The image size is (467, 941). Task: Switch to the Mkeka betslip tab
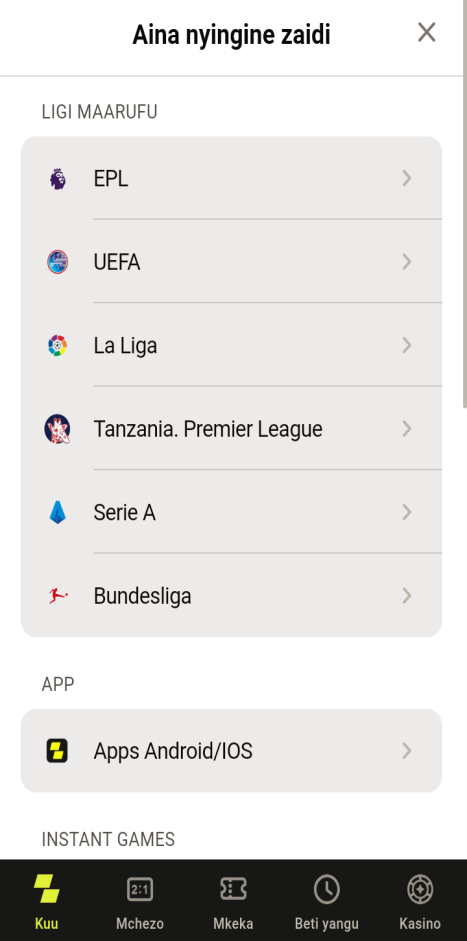(233, 901)
